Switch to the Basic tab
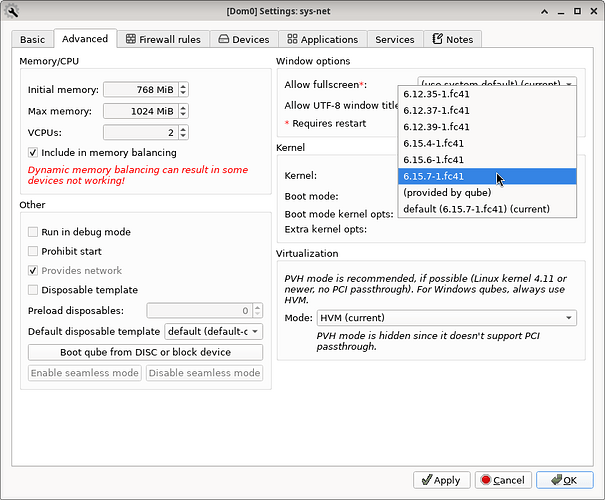 coord(32,40)
